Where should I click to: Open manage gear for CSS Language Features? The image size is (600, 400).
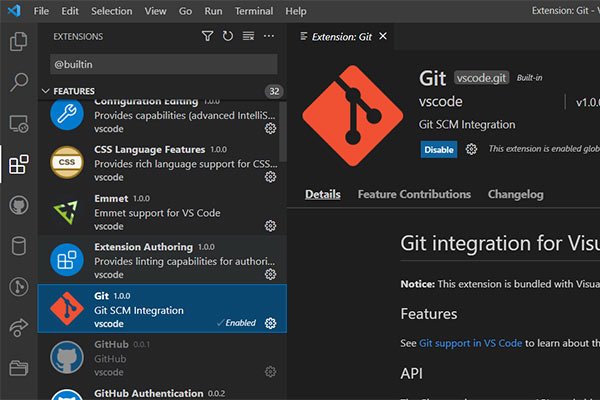pyautogui.click(x=271, y=177)
